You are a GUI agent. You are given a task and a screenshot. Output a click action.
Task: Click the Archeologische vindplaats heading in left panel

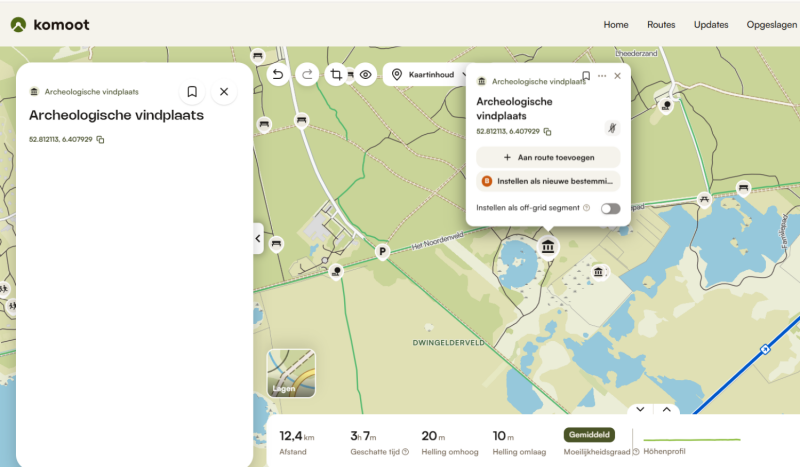[116, 115]
